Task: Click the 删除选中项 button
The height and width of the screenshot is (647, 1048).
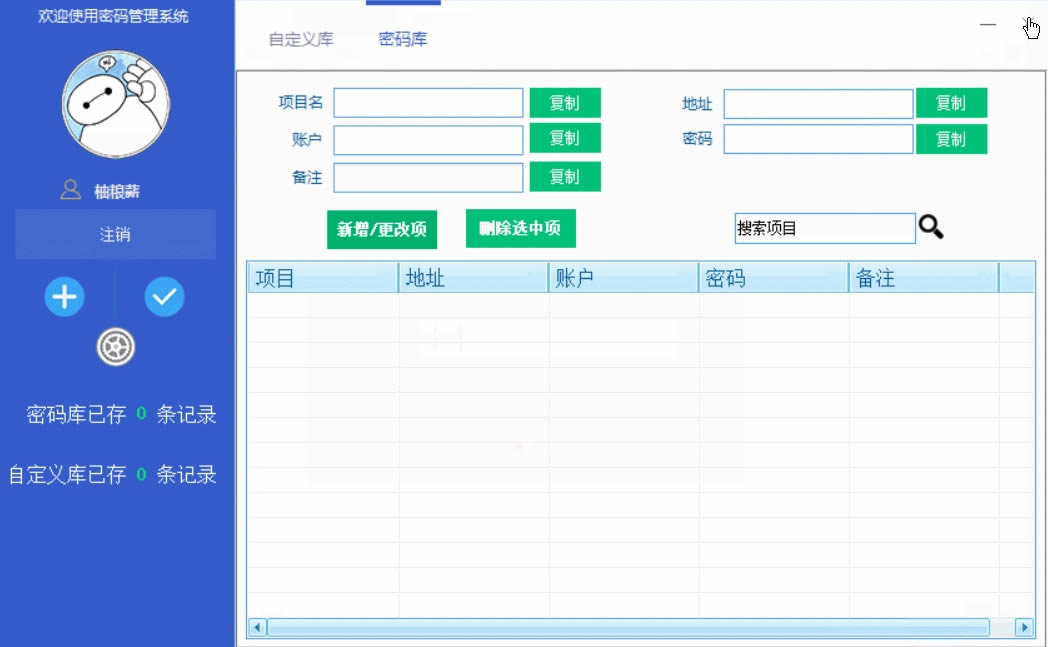Action: [520, 228]
